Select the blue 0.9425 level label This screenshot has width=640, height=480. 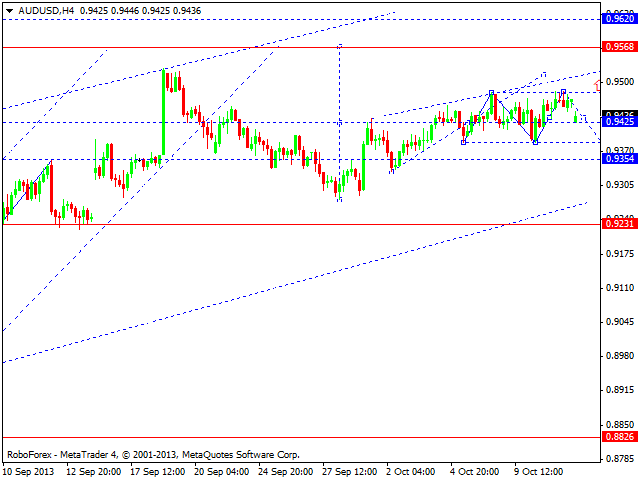point(619,123)
